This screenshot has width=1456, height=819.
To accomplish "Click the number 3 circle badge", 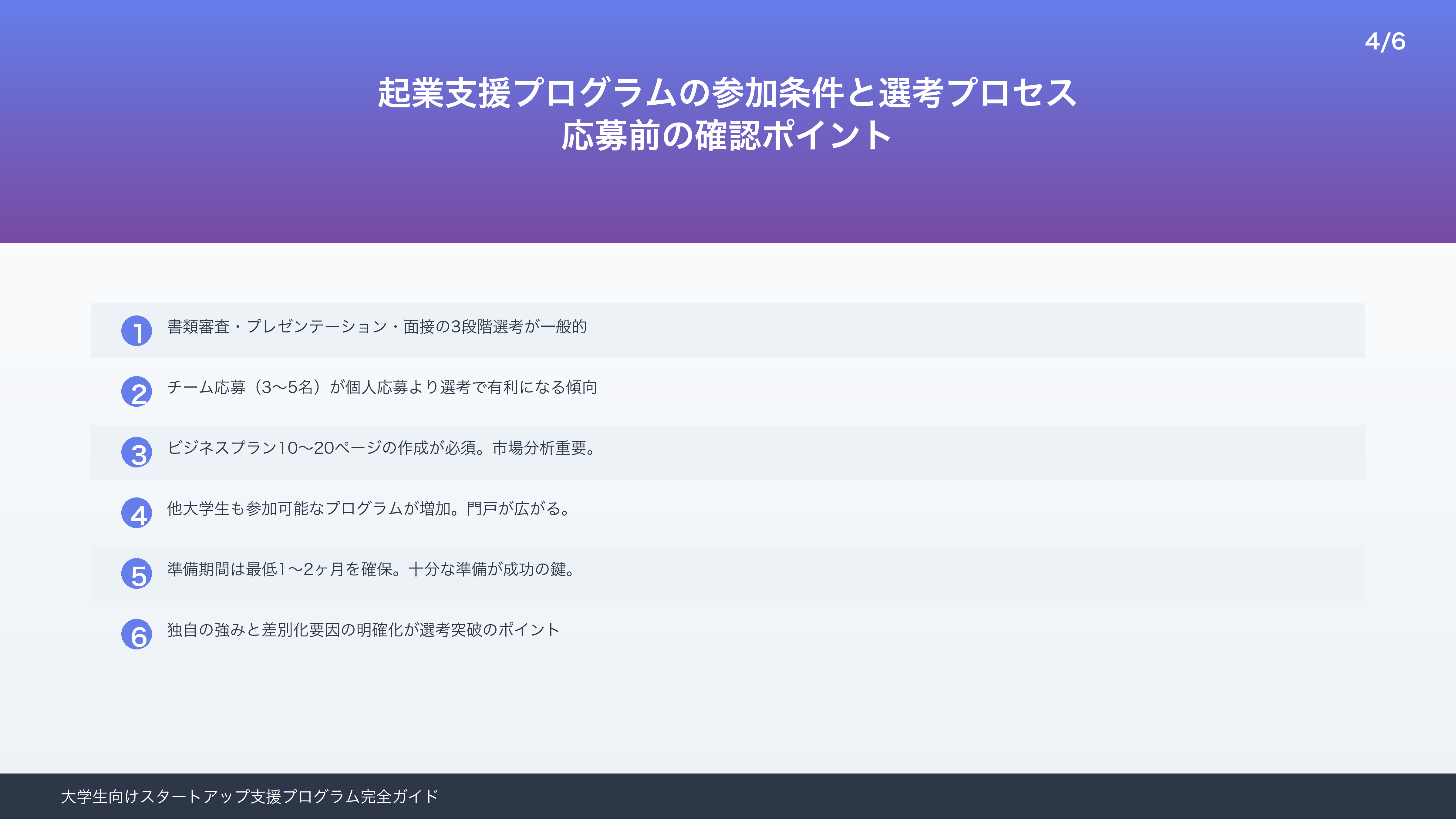I will (137, 452).
